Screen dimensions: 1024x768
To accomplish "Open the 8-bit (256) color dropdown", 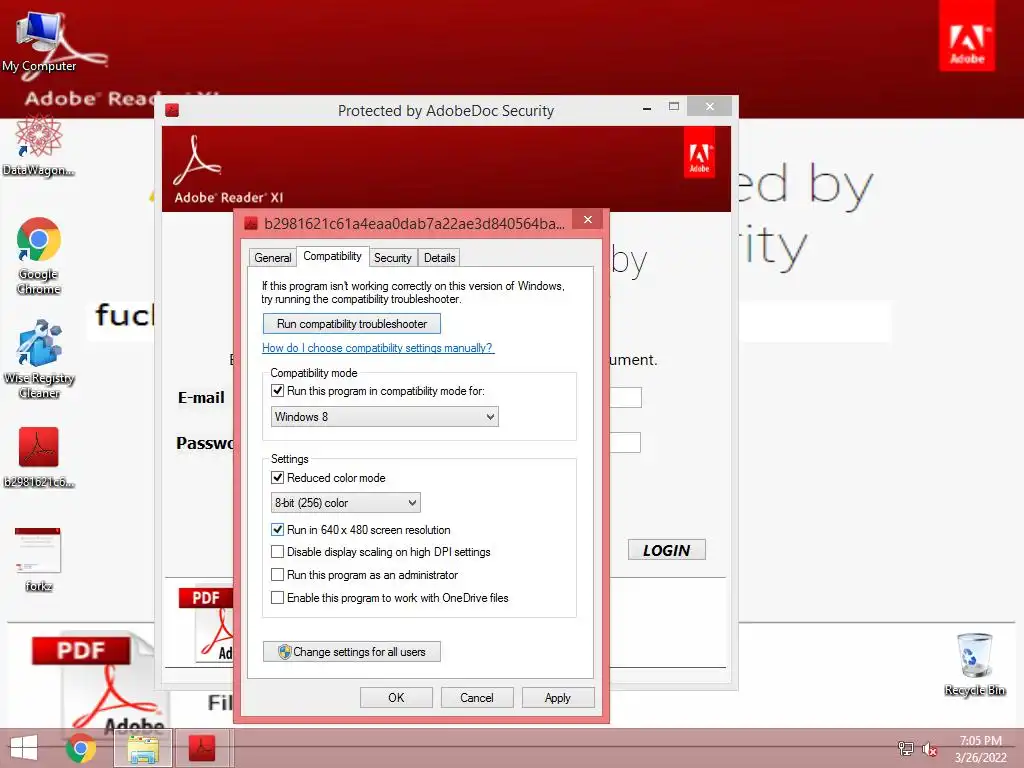I will [345, 503].
